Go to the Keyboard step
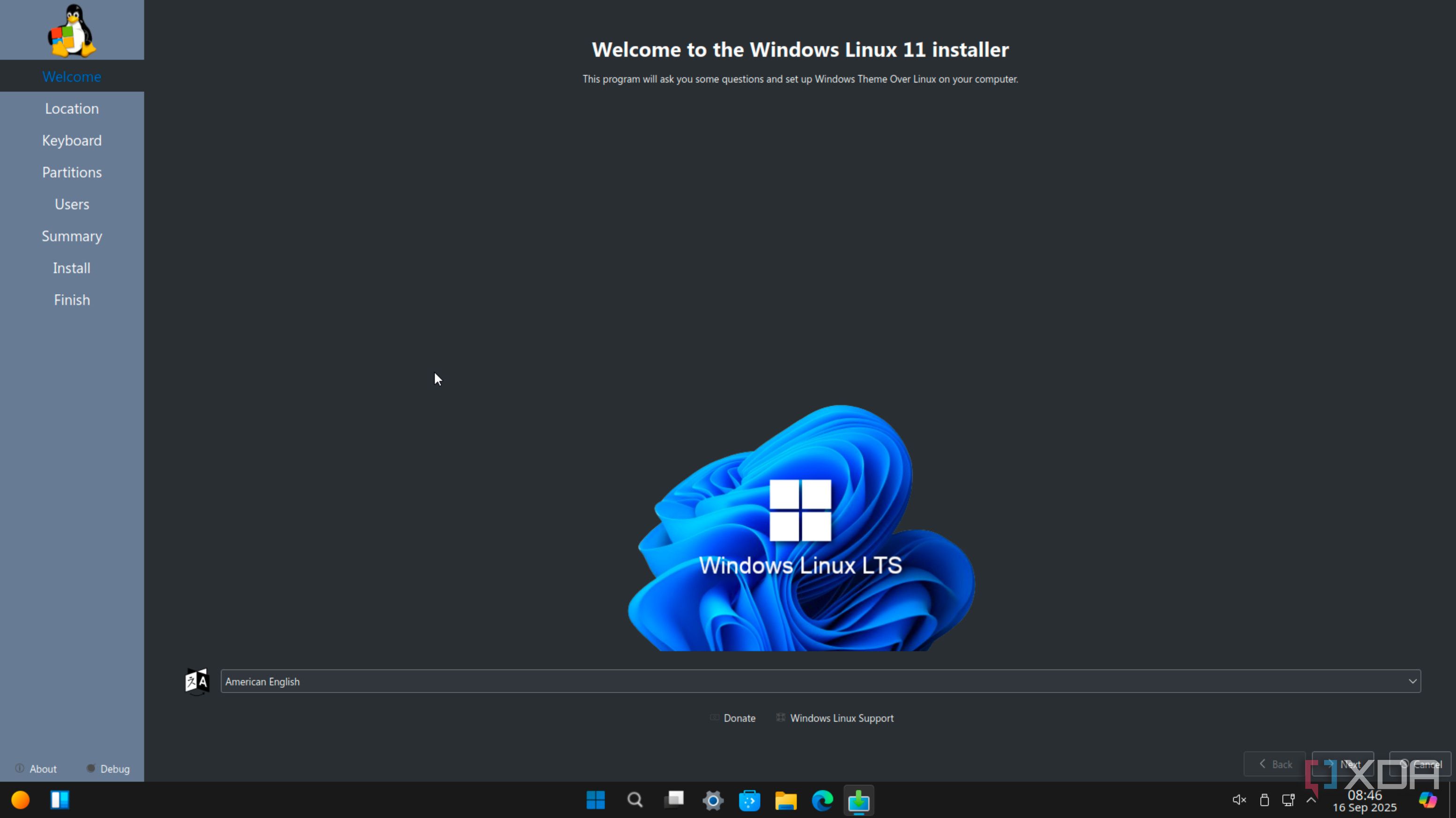This screenshot has height=818, width=1456. pyautogui.click(x=72, y=140)
